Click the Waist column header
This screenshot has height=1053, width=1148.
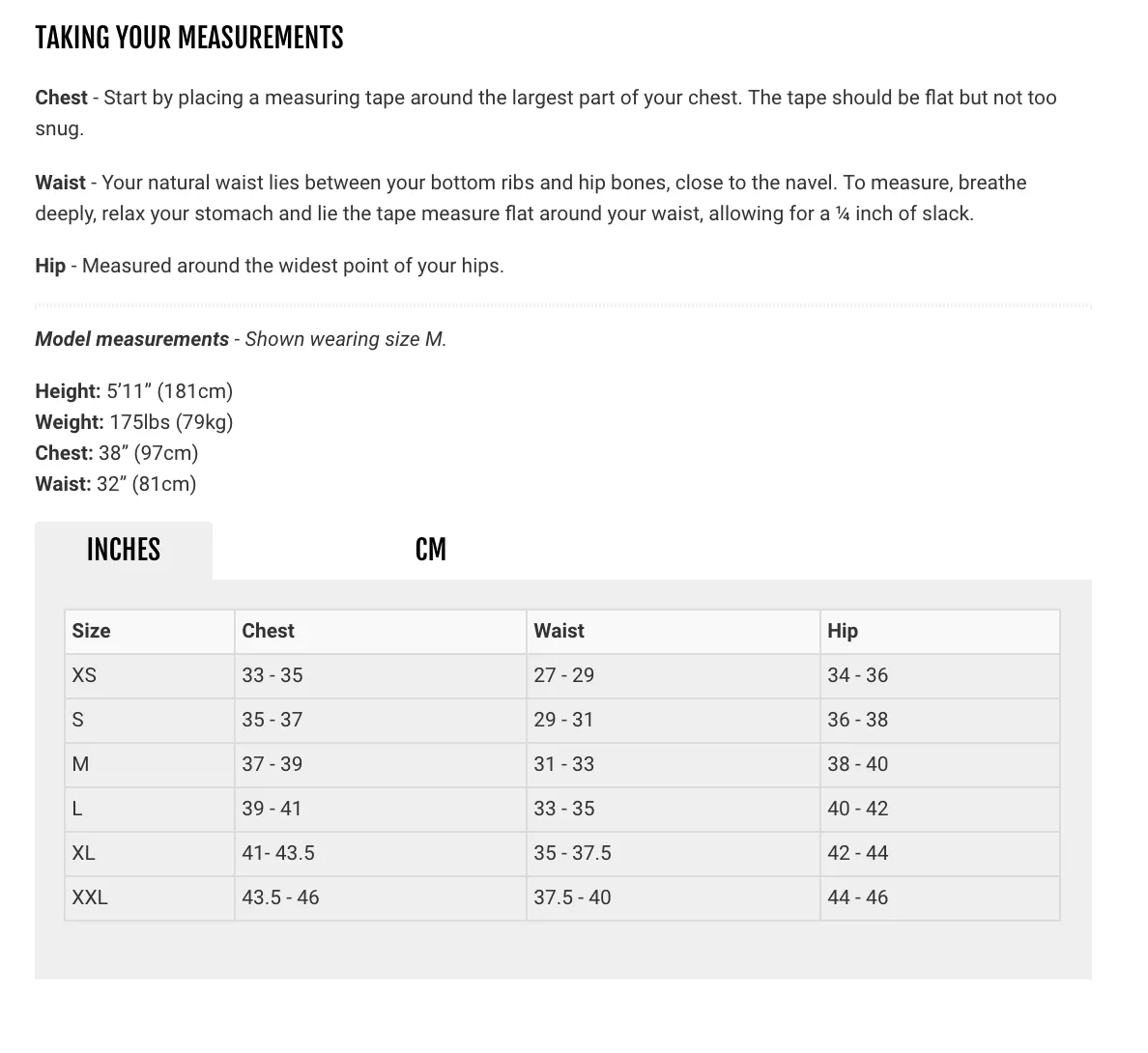(x=559, y=631)
